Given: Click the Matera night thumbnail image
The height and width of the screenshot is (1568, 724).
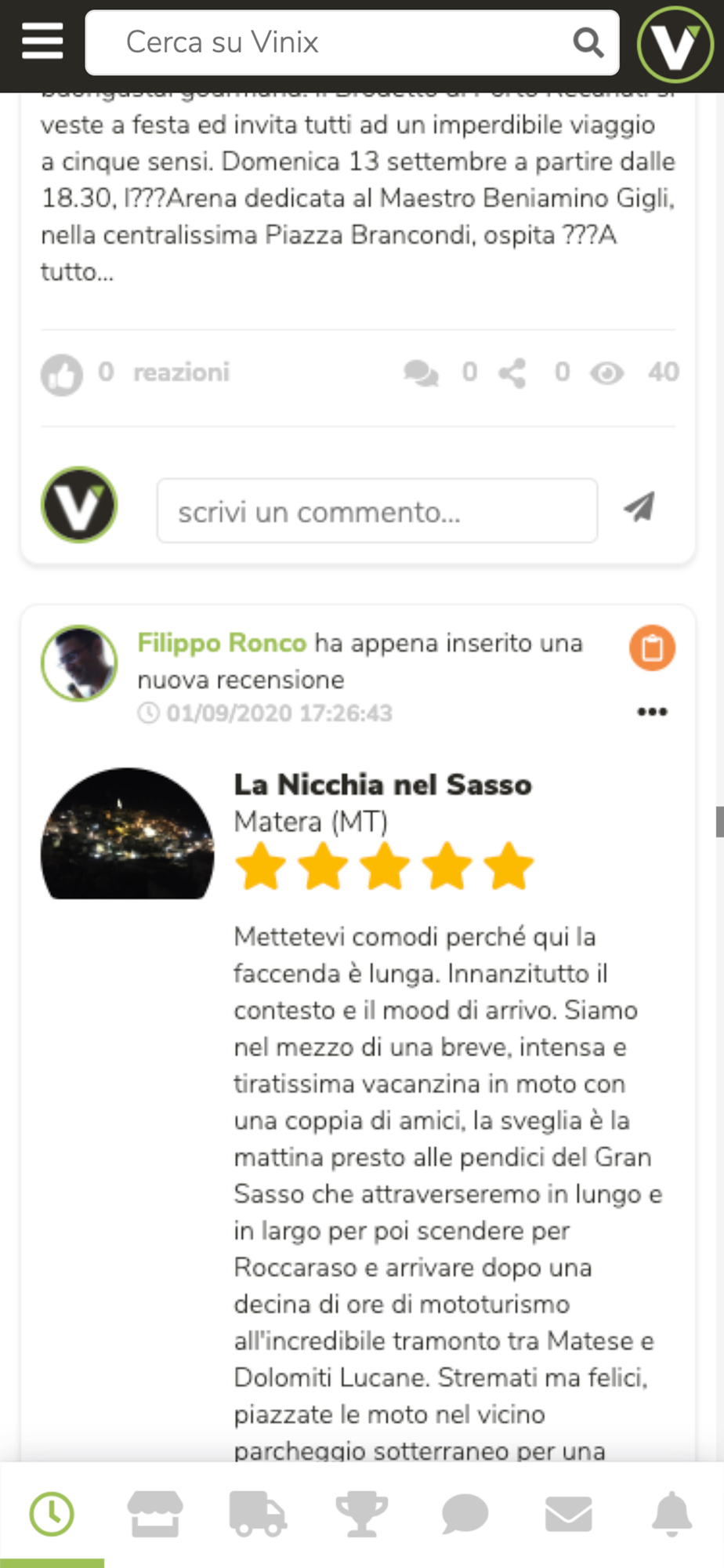Looking at the screenshot, I should (x=127, y=833).
